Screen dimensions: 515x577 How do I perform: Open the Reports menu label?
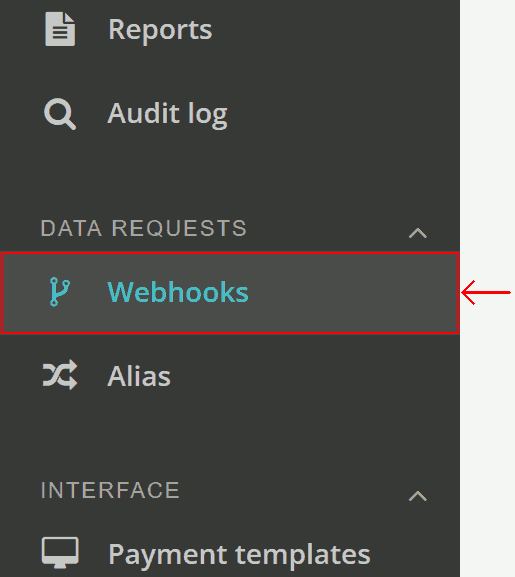pos(160,30)
